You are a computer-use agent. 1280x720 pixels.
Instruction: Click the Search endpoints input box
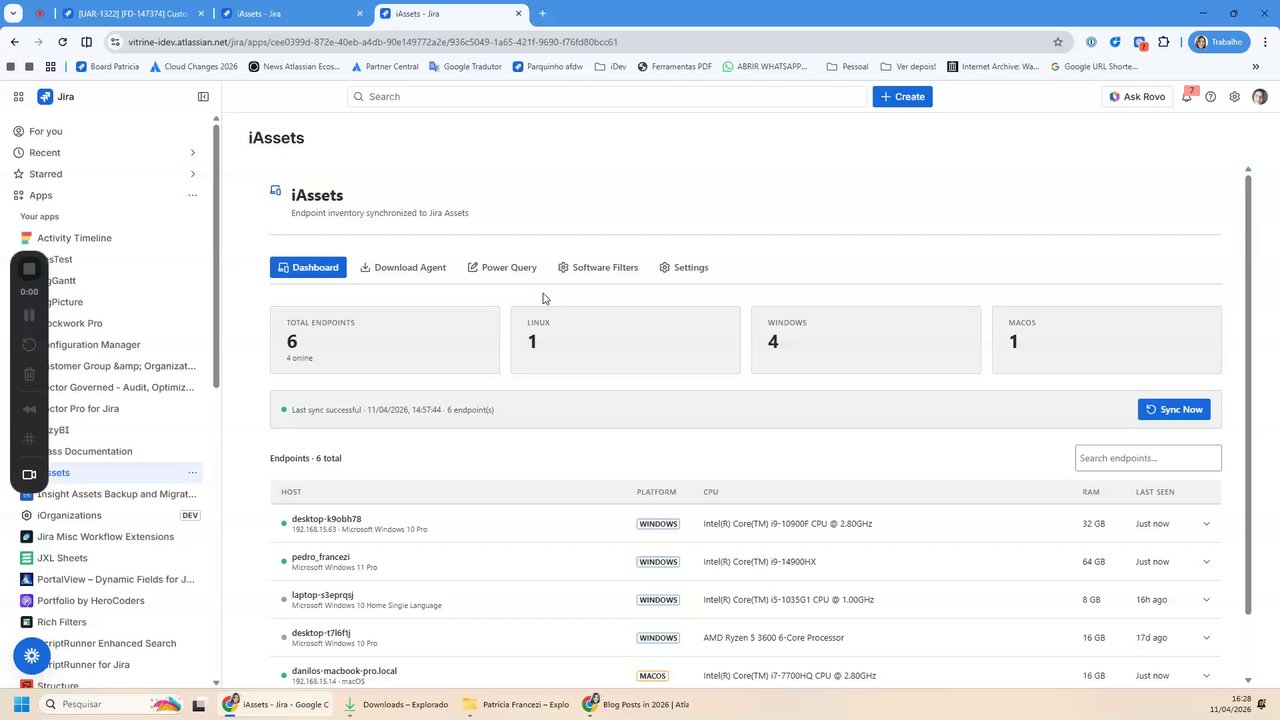click(x=1148, y=458)
